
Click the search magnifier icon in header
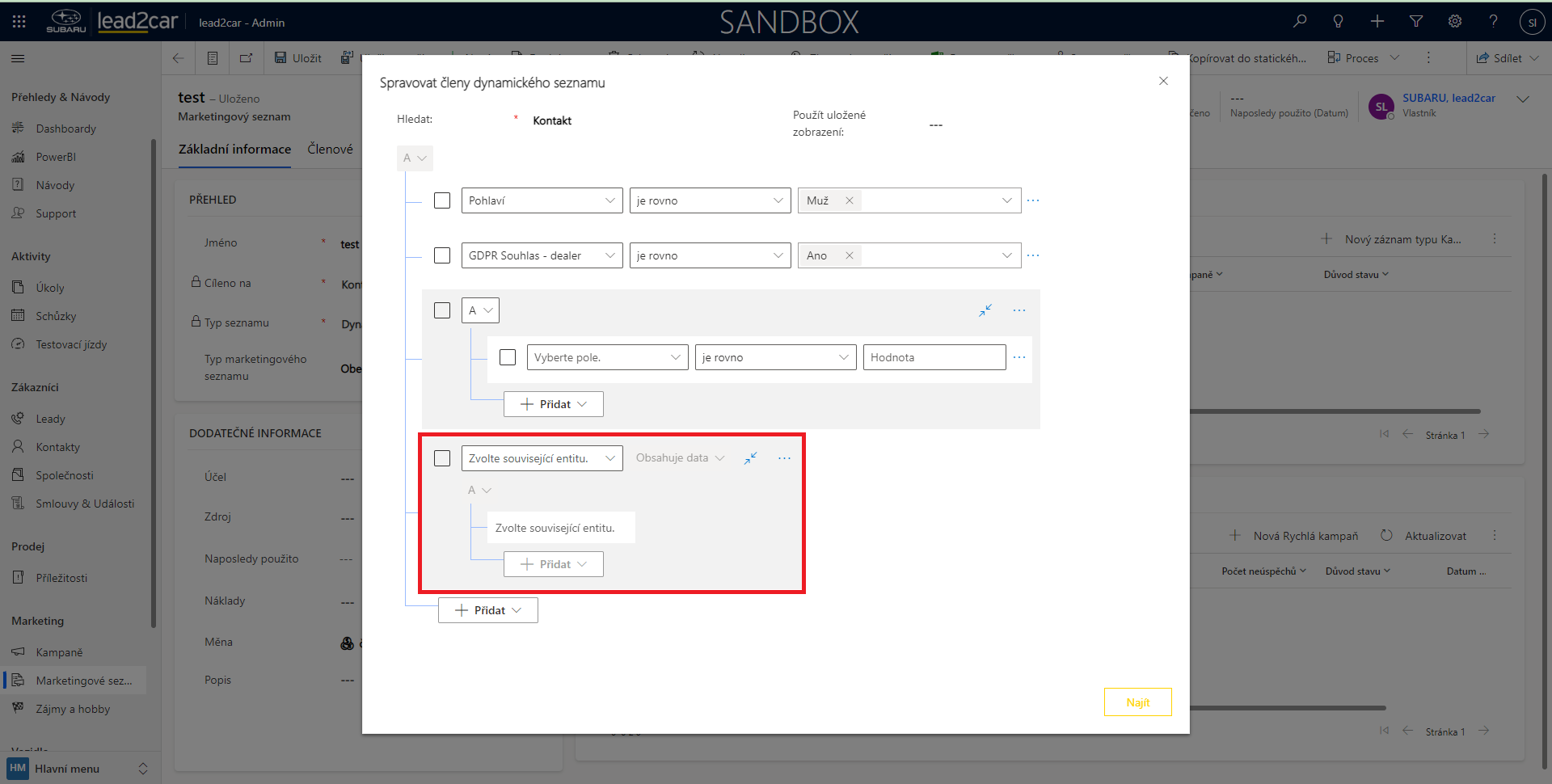pos(1299,22)
